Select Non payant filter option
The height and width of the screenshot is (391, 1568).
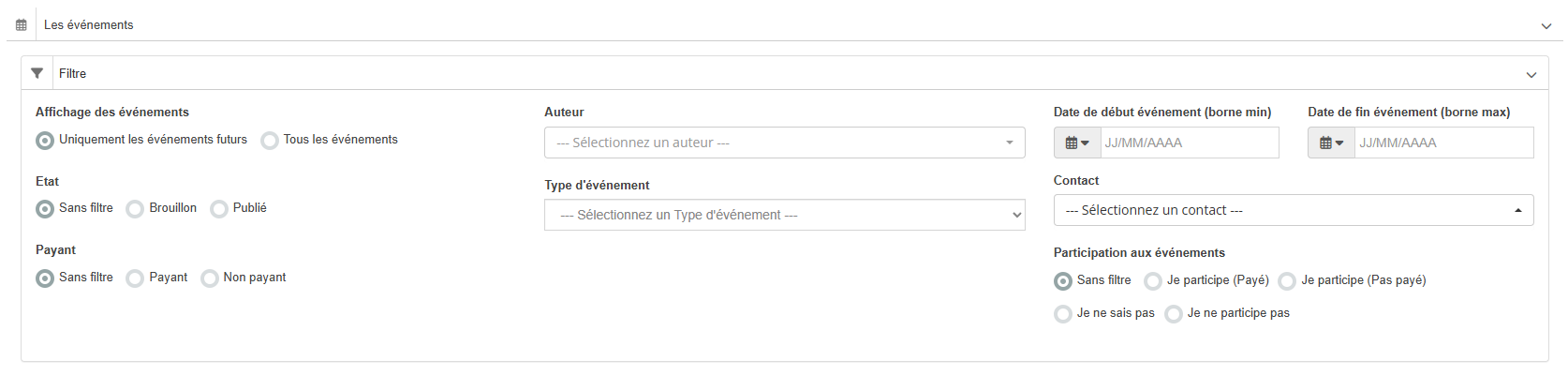click(210, 278)
